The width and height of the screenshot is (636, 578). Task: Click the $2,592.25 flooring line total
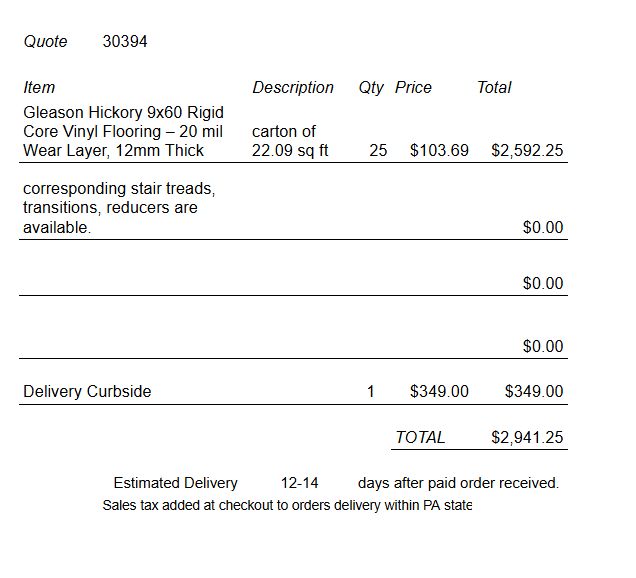pyautogui.click(x=527, y=151)
